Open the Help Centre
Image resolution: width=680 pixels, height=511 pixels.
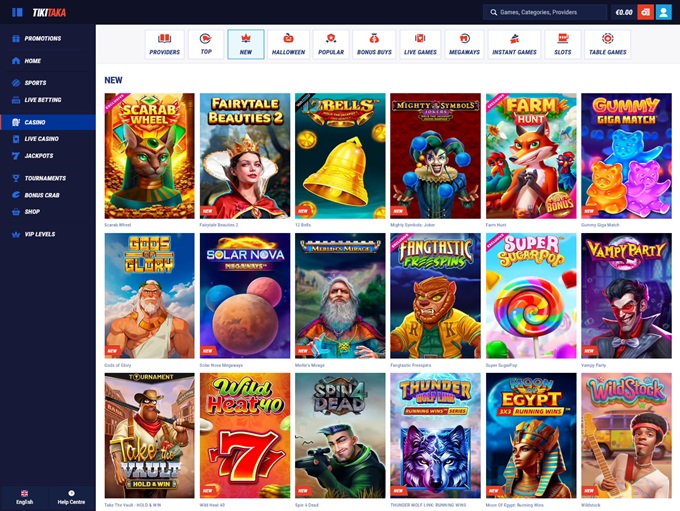coord(71,496)
